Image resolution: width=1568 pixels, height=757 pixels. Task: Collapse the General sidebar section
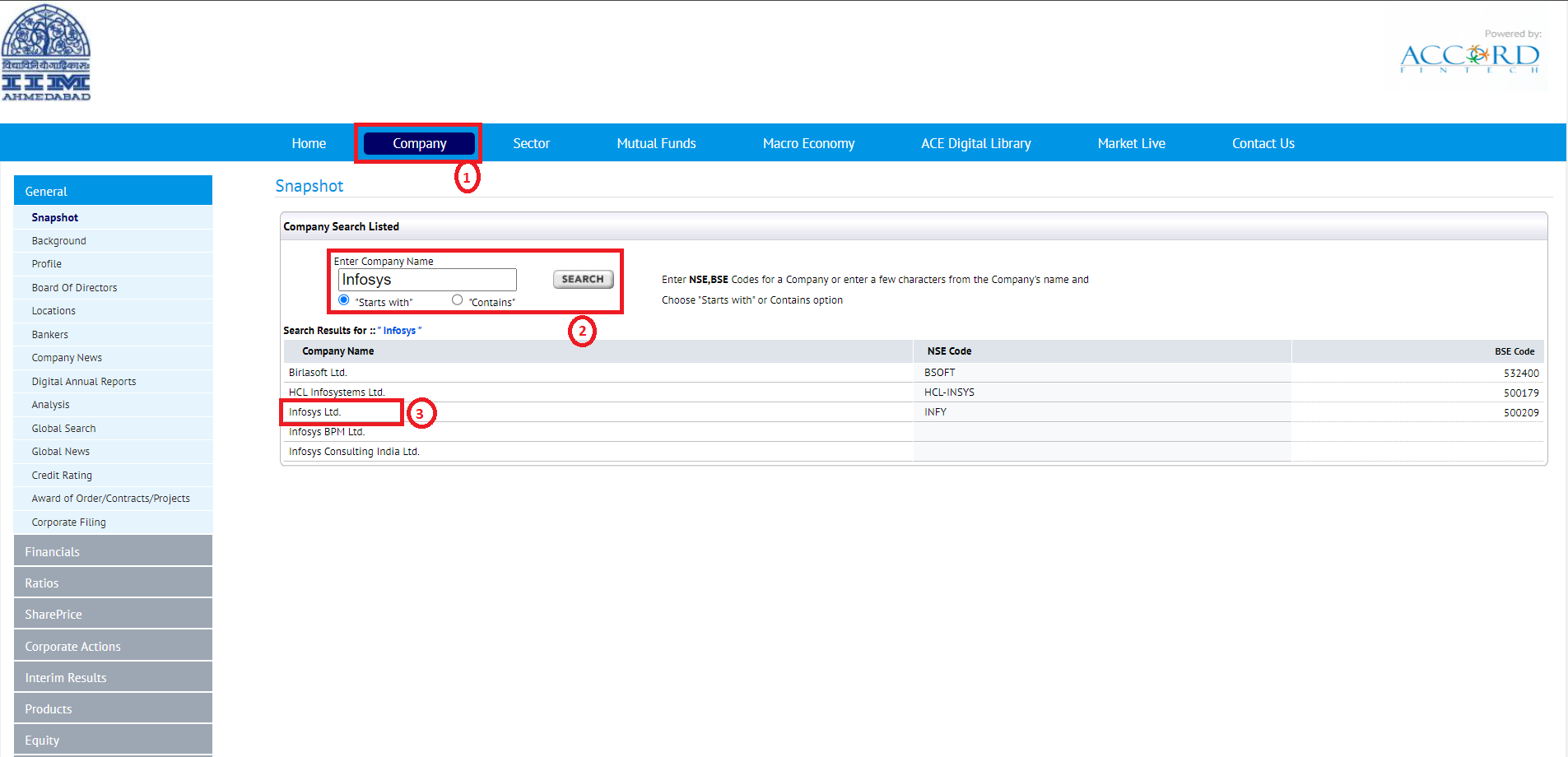(113, 191)
